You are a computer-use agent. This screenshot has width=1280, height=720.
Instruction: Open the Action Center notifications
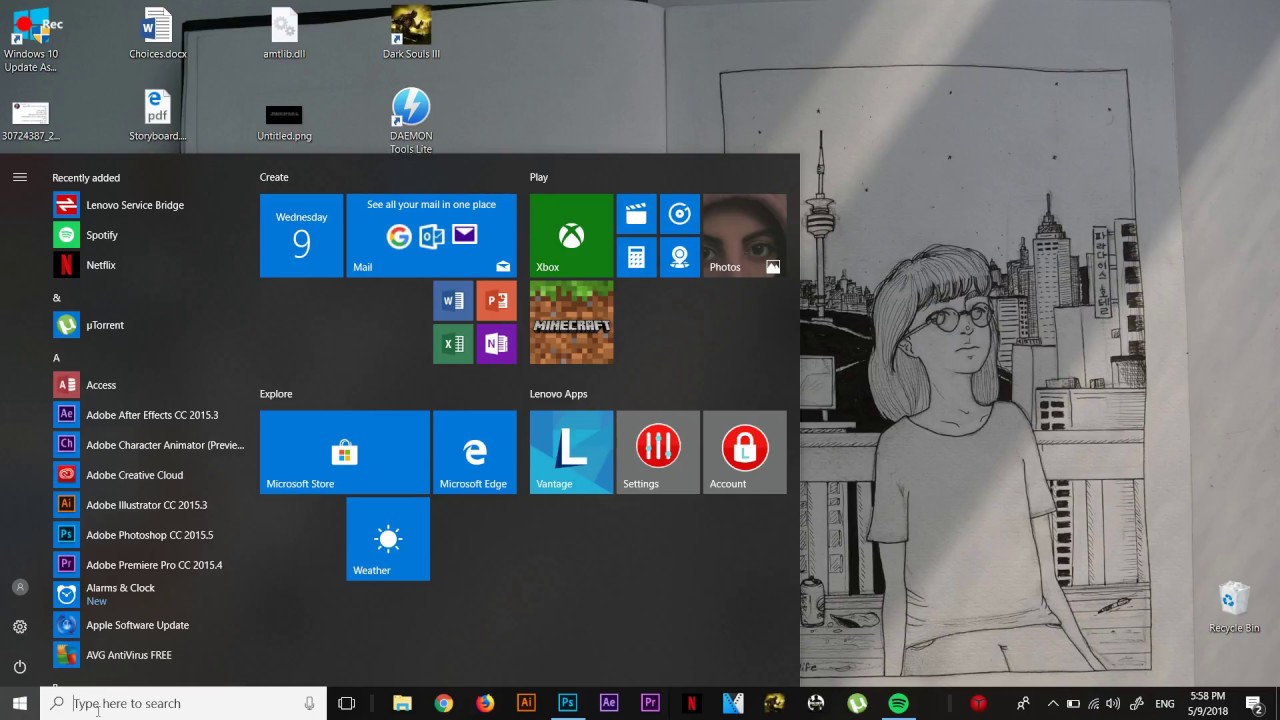tap(1254, 704)
